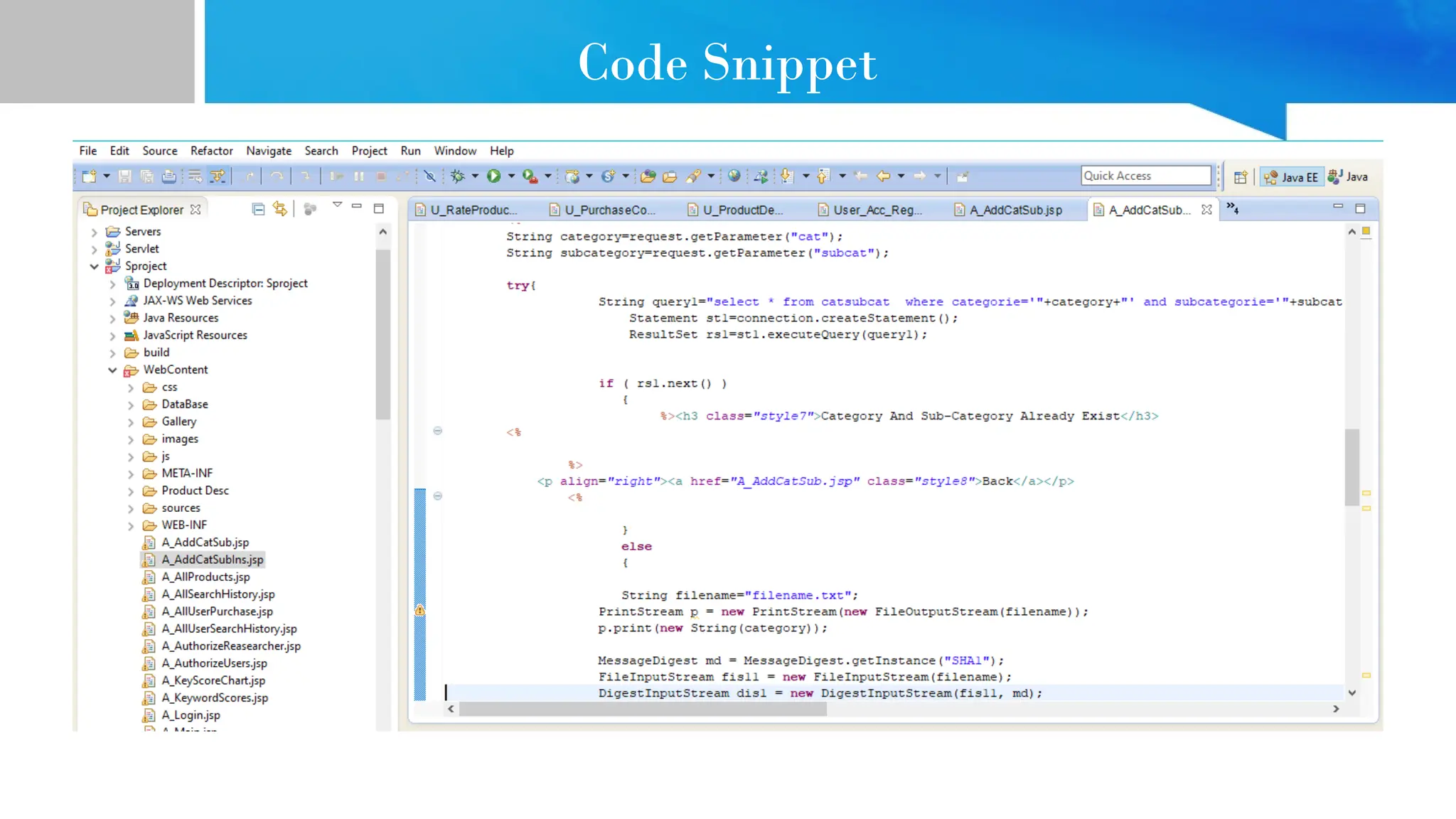Open the Back history dropdown arrow
This screenshot has width=1456, height=819.
coord(901,176)
